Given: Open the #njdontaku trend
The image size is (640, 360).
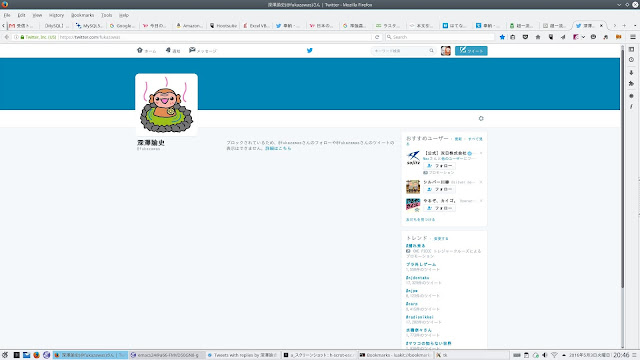Looking at the screenshot, I should tap(417, 278).
